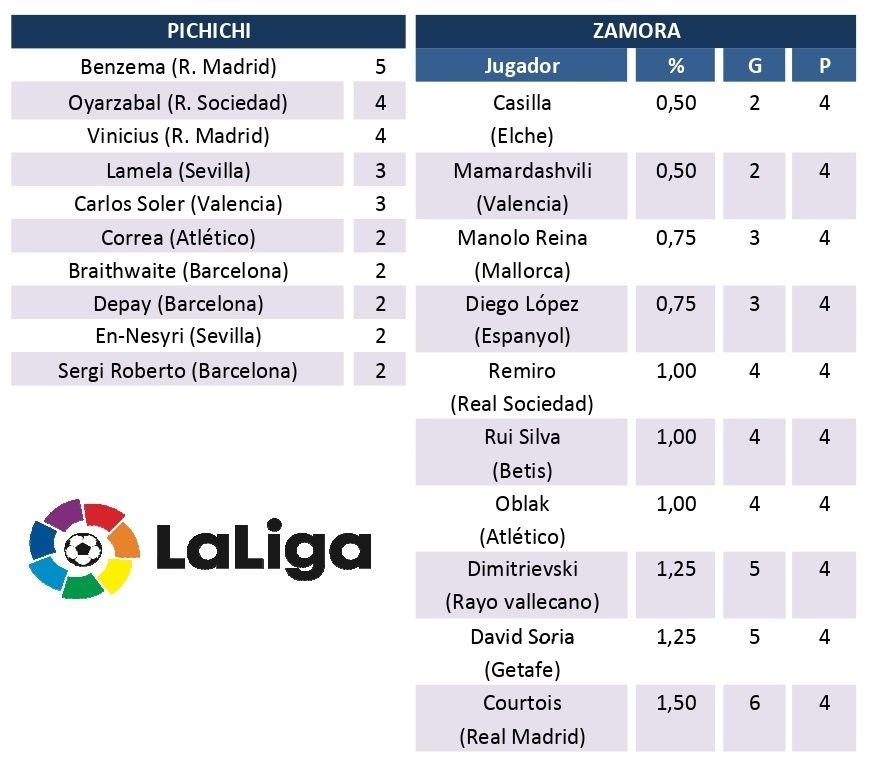Select the Carlos Soler (Valencia) row

178,204
